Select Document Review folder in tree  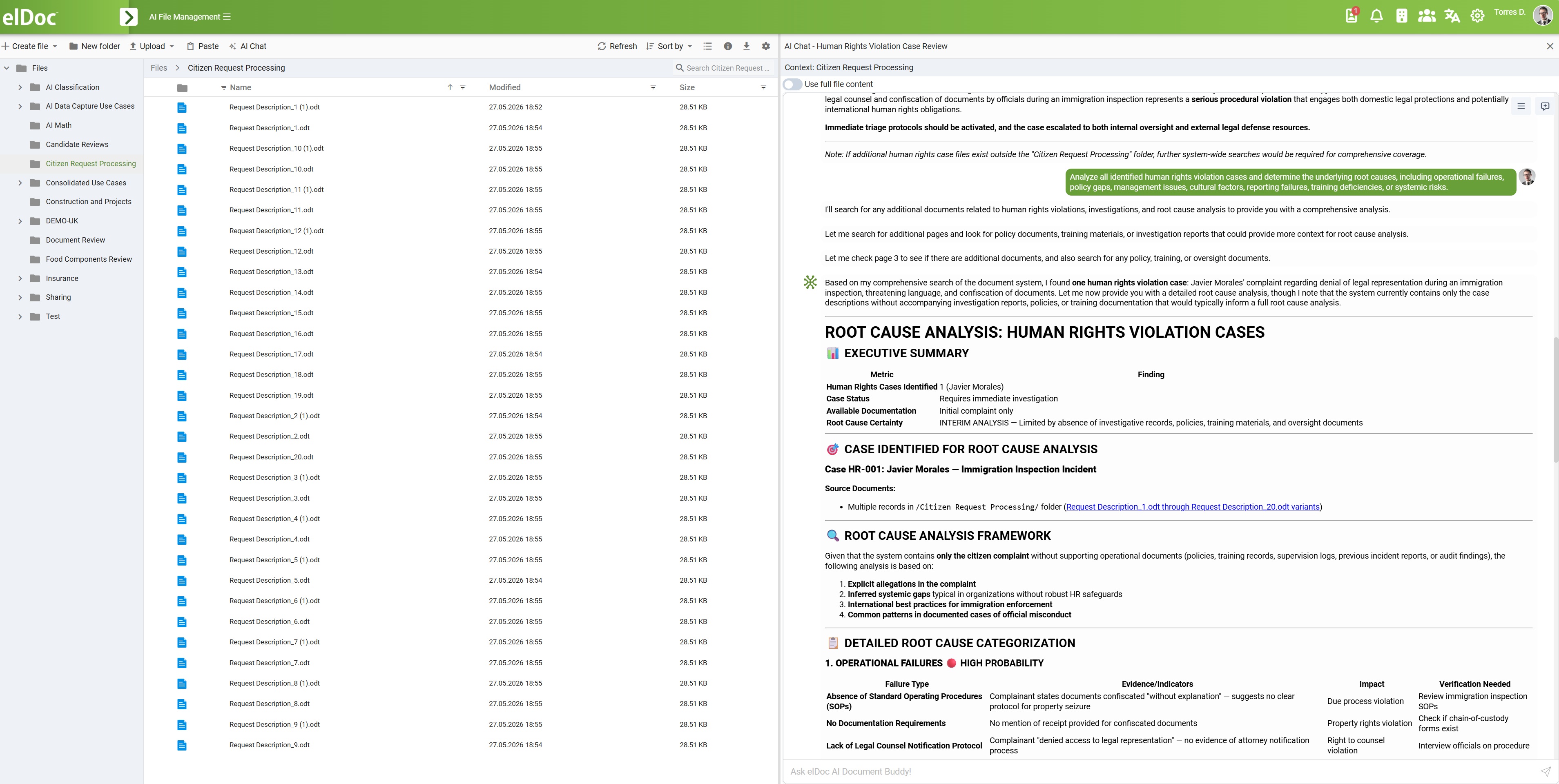(x=75, y=240)
